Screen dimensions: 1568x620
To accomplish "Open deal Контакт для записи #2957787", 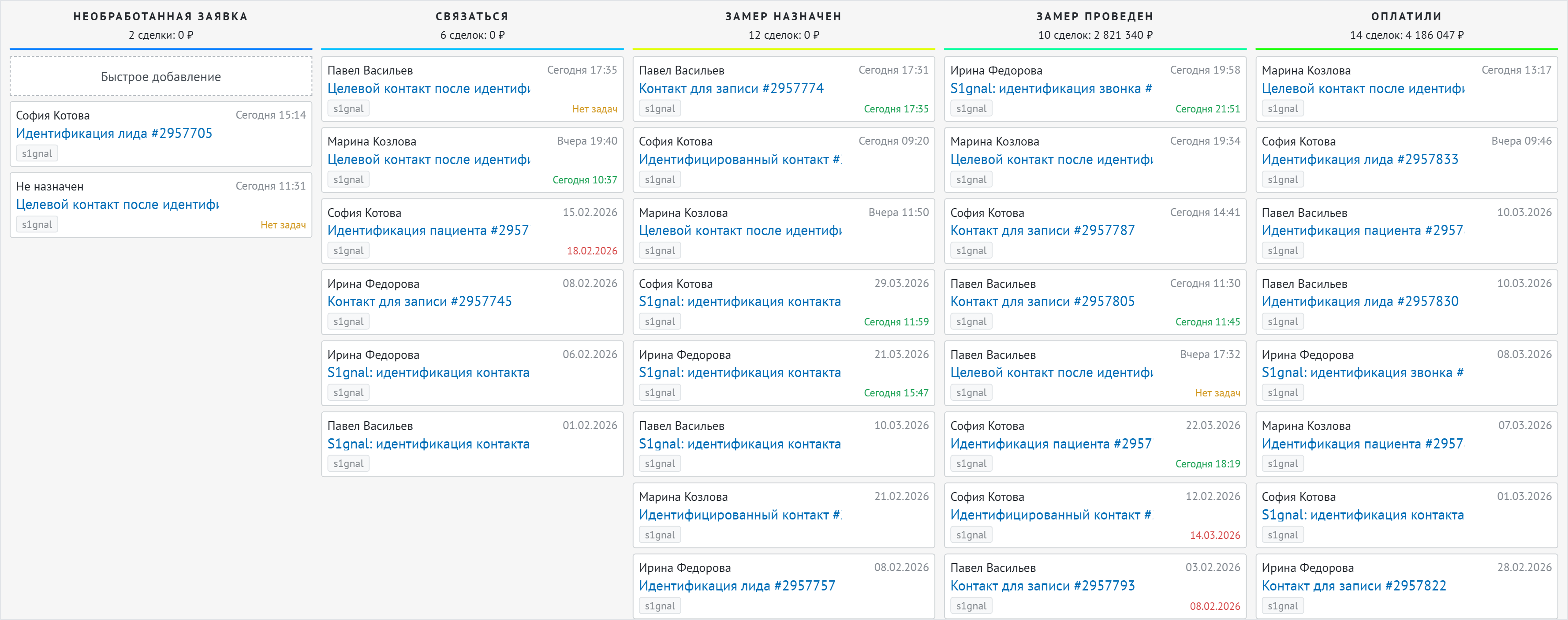I will (x=1042, y=231).
